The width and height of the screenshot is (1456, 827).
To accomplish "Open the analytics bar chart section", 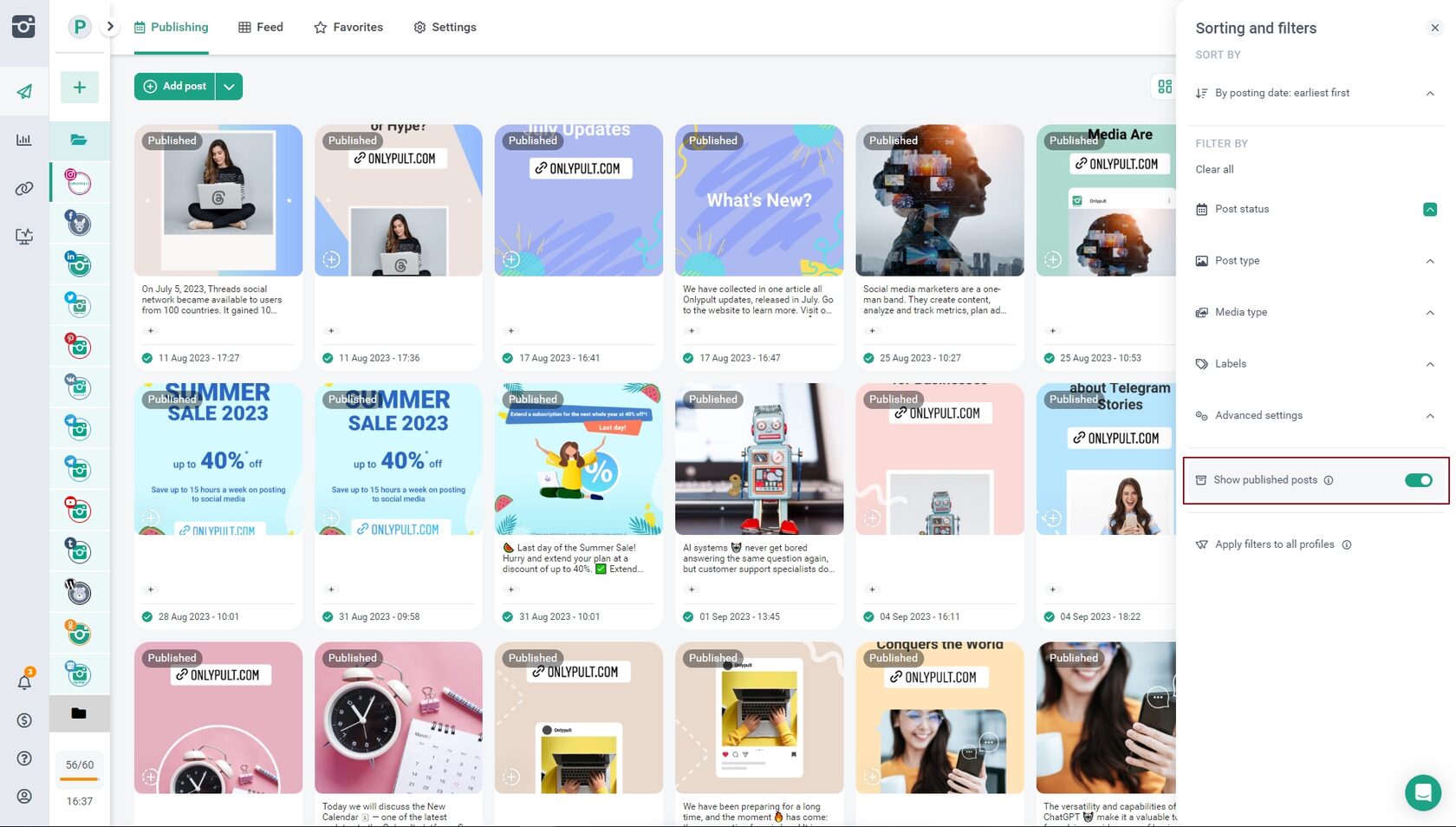I will (24, 140).
